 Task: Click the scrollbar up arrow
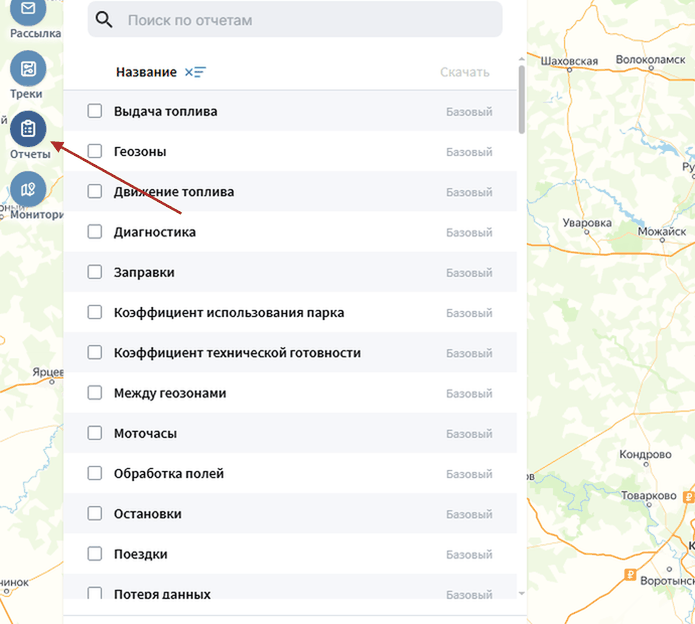522,59
